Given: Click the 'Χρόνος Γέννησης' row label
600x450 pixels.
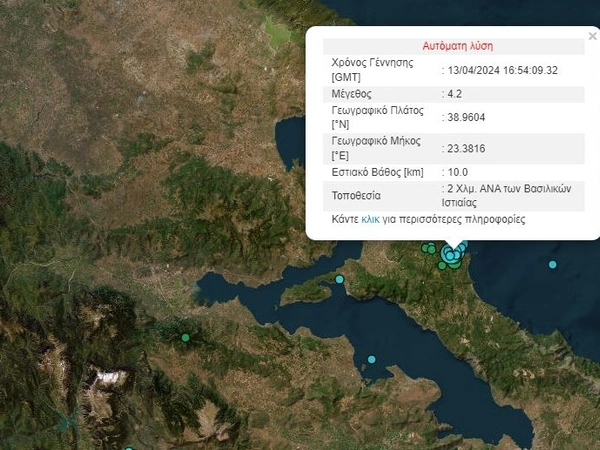Looking at the screenshot, I should tap(374, 63).
